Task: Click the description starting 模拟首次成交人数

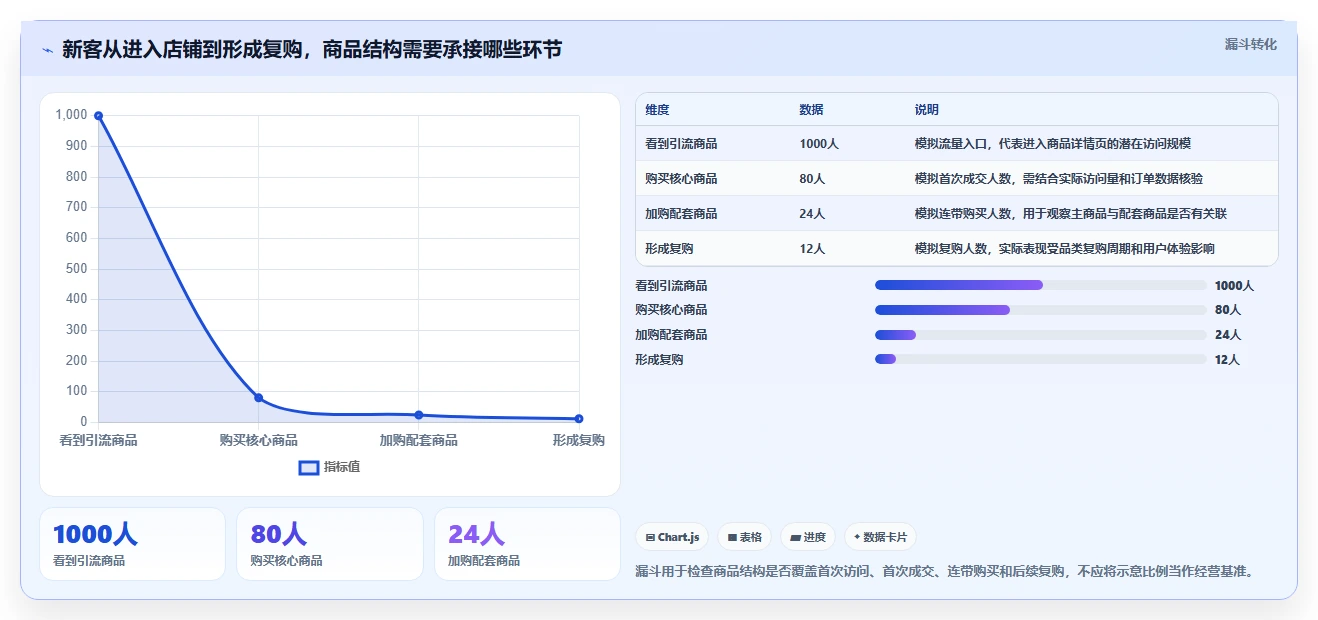Action: 1059,179
